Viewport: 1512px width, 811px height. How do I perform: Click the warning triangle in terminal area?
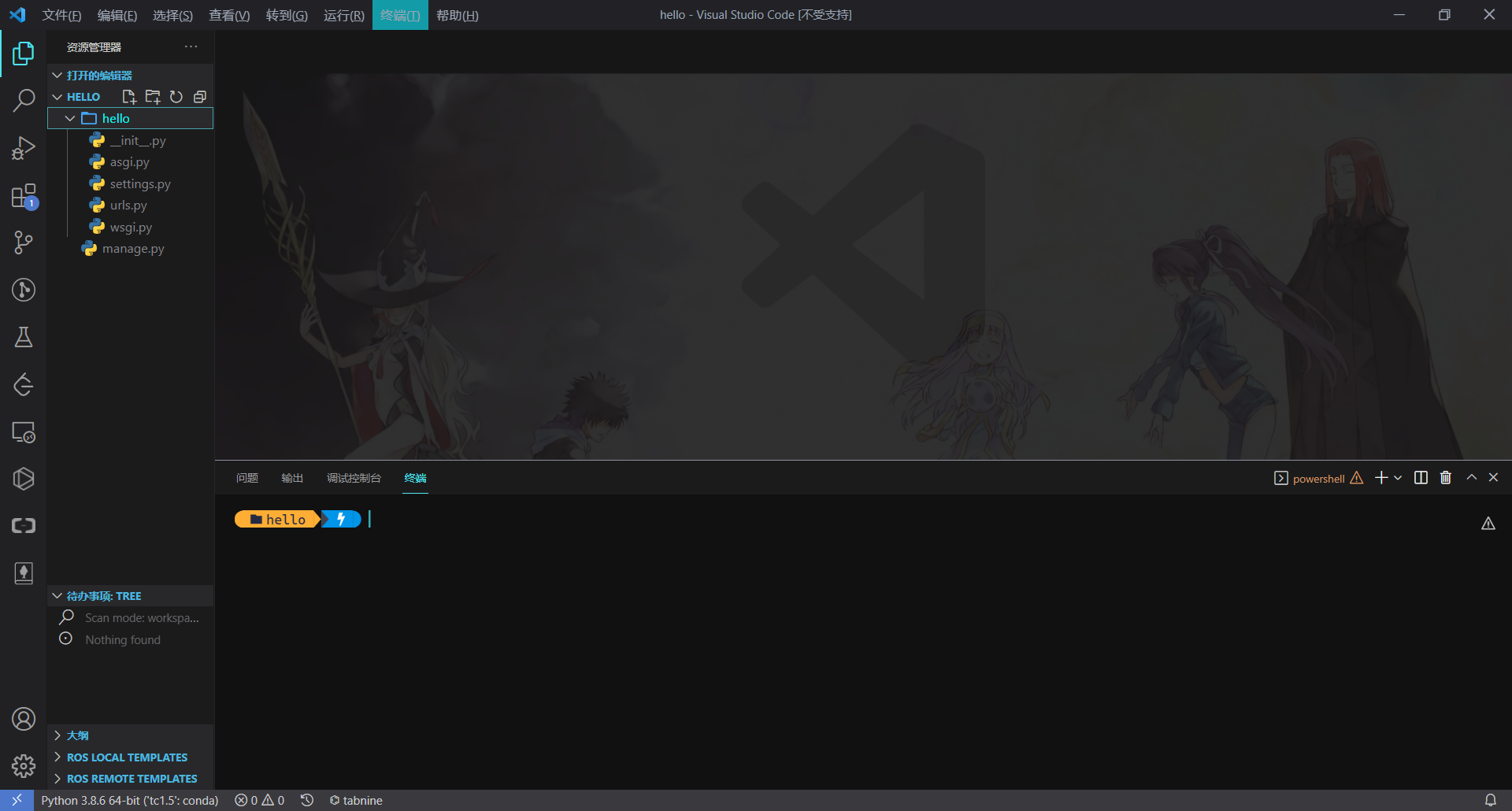tap(1488, 524)
